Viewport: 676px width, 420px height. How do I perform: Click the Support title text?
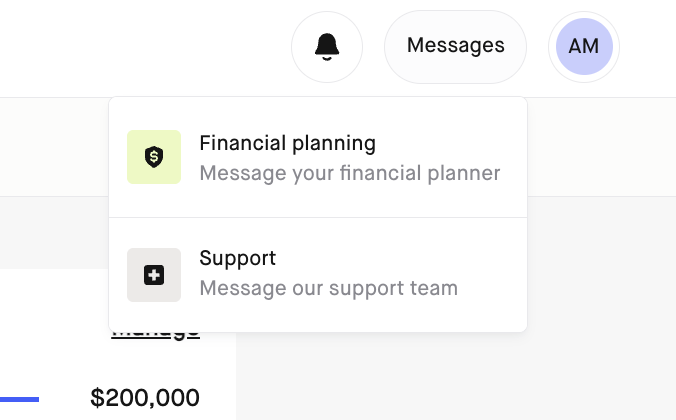[238, 258]
